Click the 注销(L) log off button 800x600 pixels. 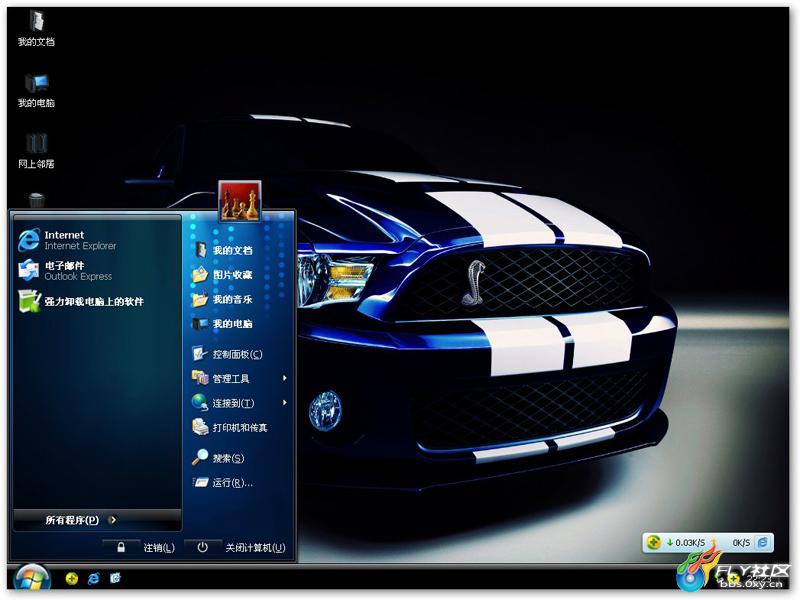(139, 547)
